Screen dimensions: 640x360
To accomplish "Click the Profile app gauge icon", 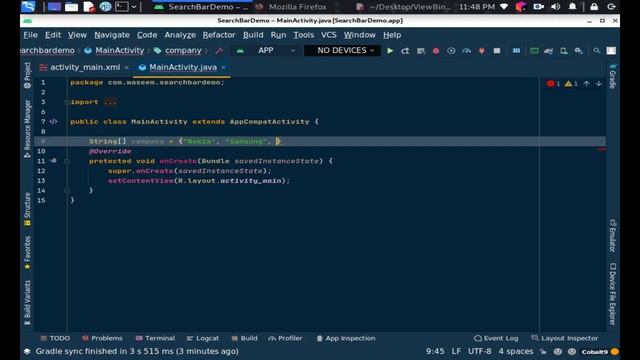I will click(x=467, y=51).
